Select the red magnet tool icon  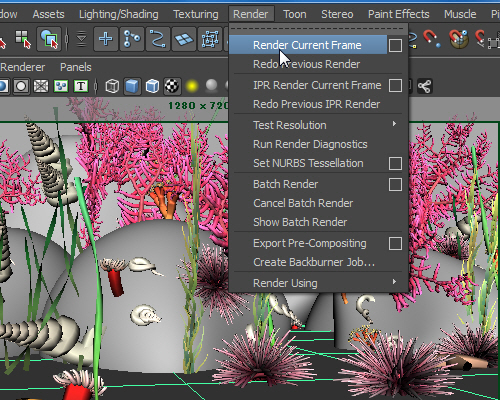click(x=432, y=39)
